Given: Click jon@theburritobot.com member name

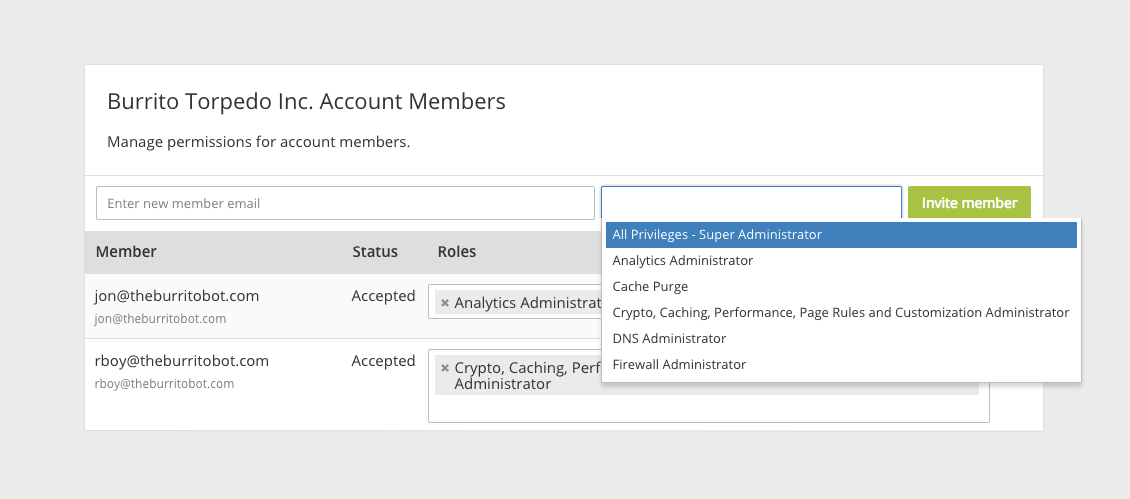Looking at the screenshot, I should click(x=177, y=296).
